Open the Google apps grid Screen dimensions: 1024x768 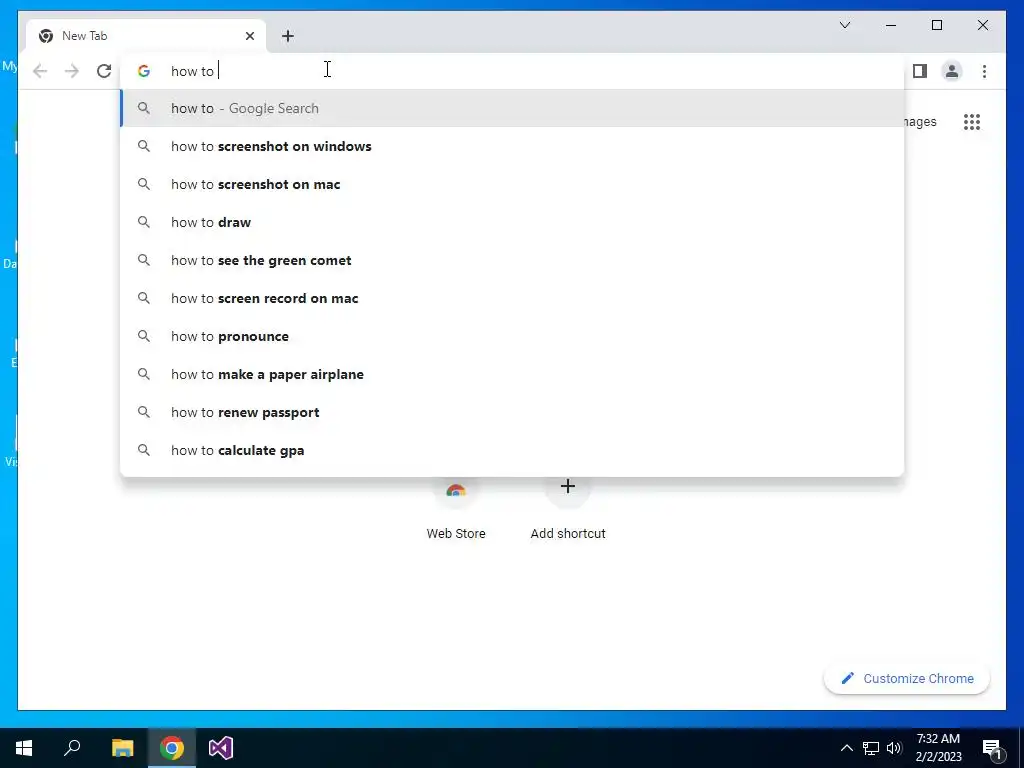click(x=972, y=122)
